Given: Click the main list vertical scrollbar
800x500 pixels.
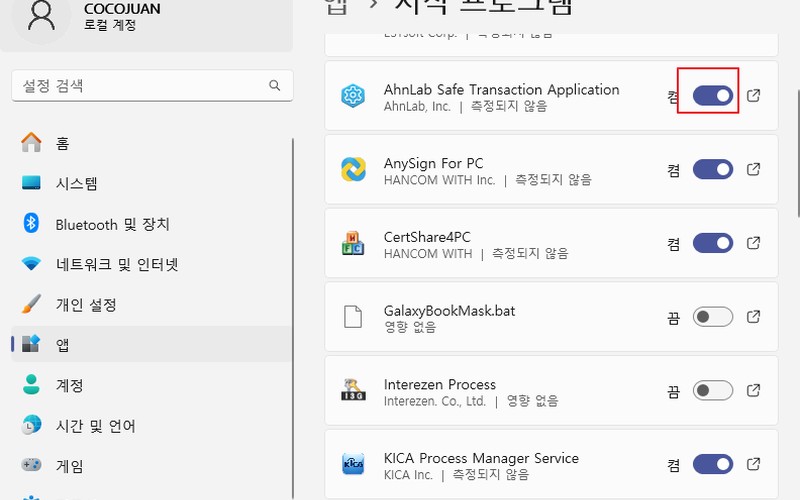Looking at the screenshot, I should (x=797, y=153).
